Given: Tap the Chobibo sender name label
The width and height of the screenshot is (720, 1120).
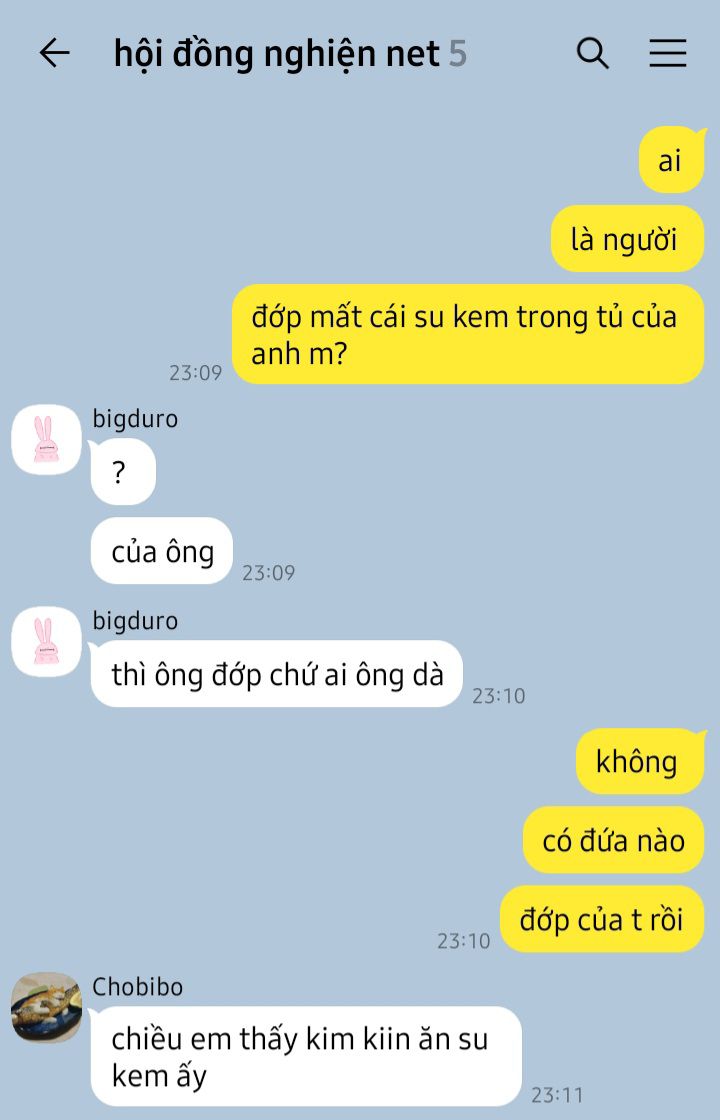Looking at the screenshot, I should (x=137, y=986).
